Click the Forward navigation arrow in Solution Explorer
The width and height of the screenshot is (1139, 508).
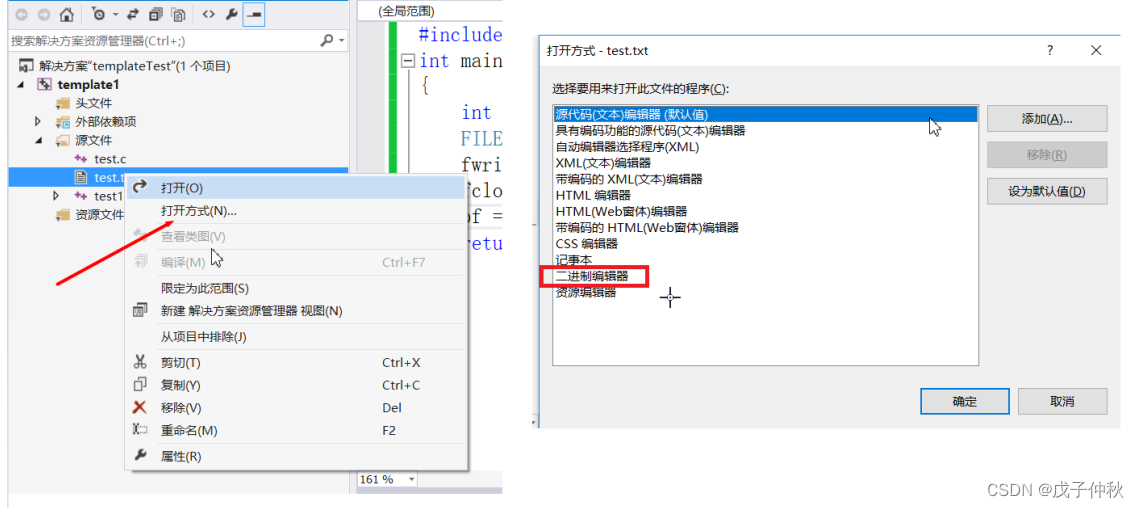(x=43, y=14)
